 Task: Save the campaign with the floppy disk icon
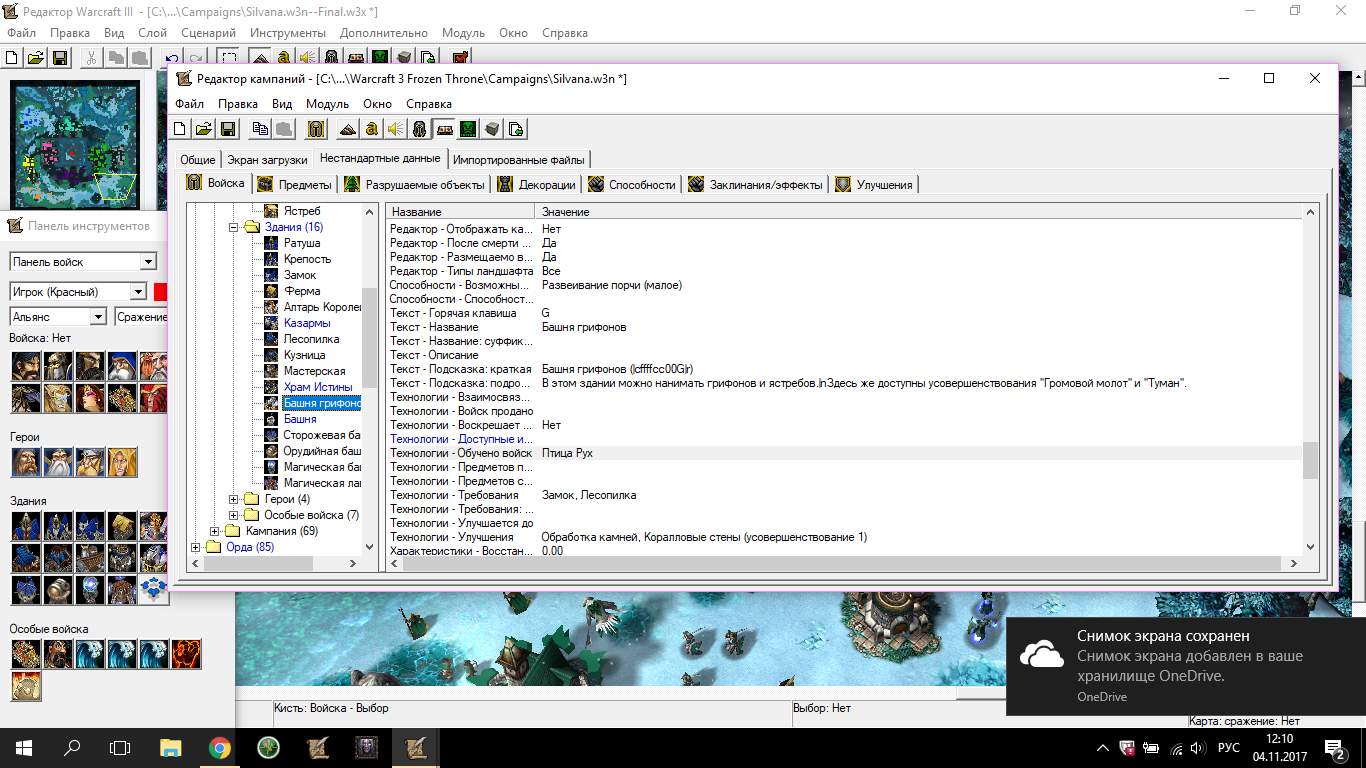tap(228, 128)
